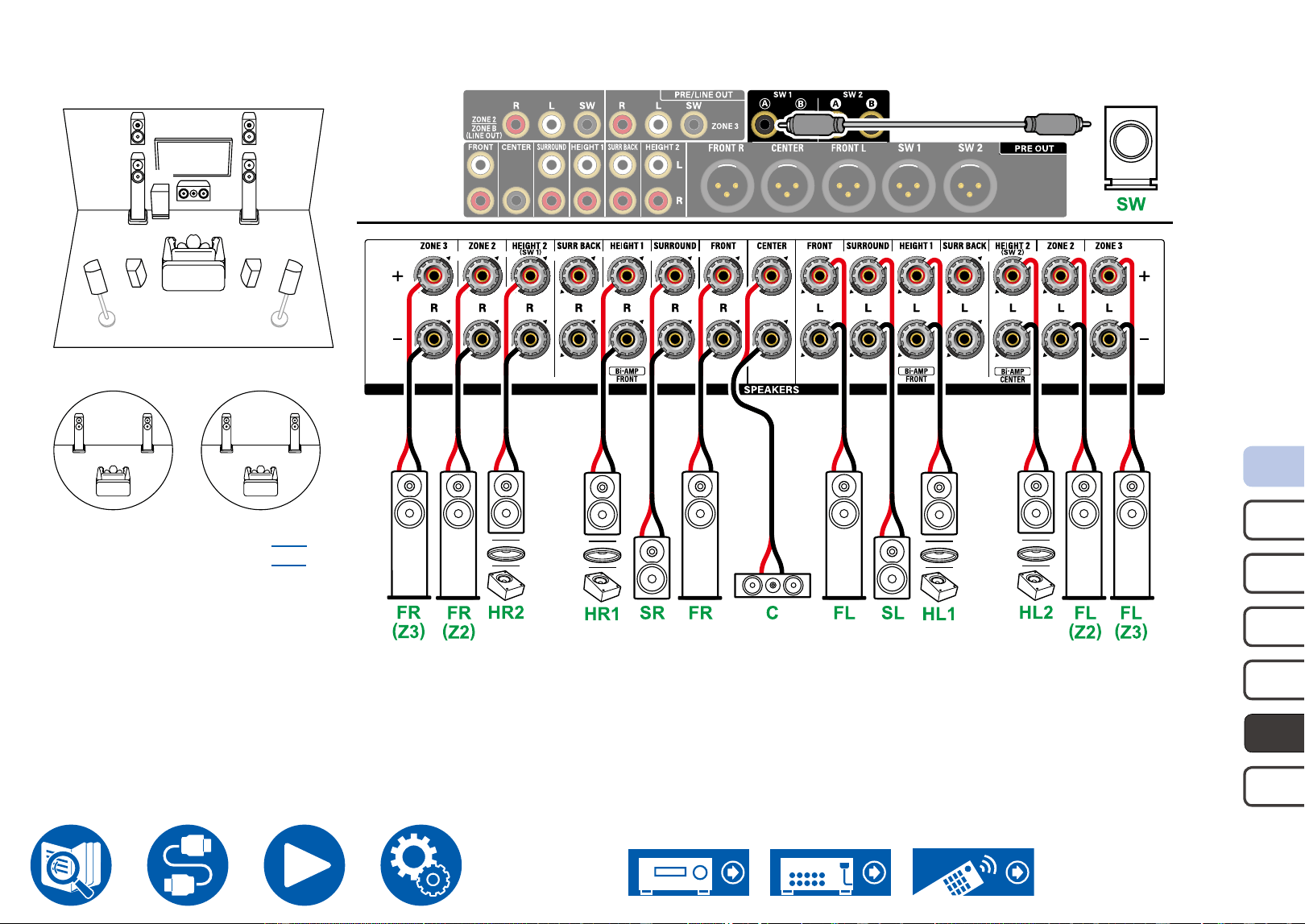Click the SW subwoofer speaker illustration
1305x924 pixels.
pyautogui.click(x=1131, y=147)
